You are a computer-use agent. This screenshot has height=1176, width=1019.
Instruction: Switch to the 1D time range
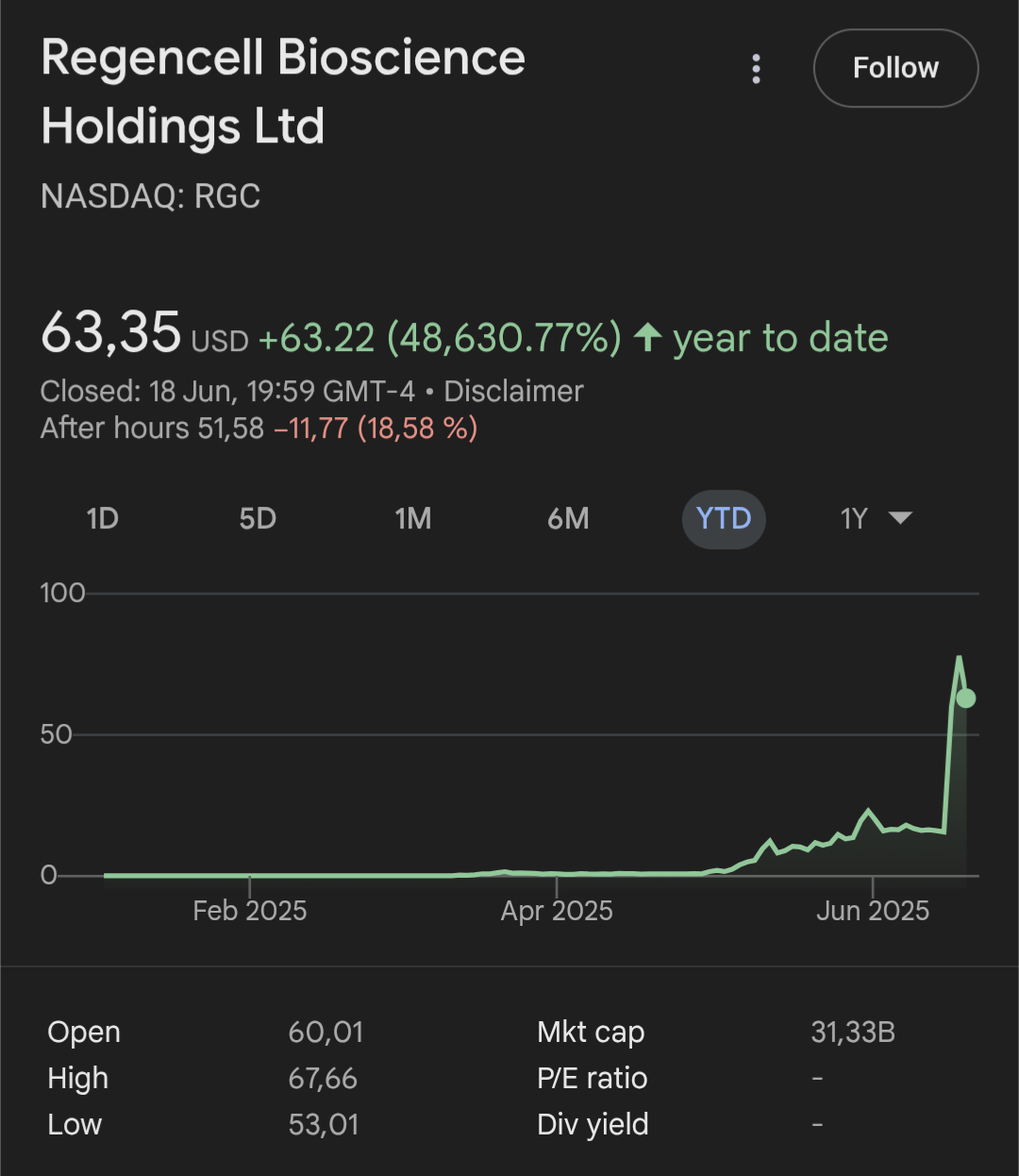point(102,518)
